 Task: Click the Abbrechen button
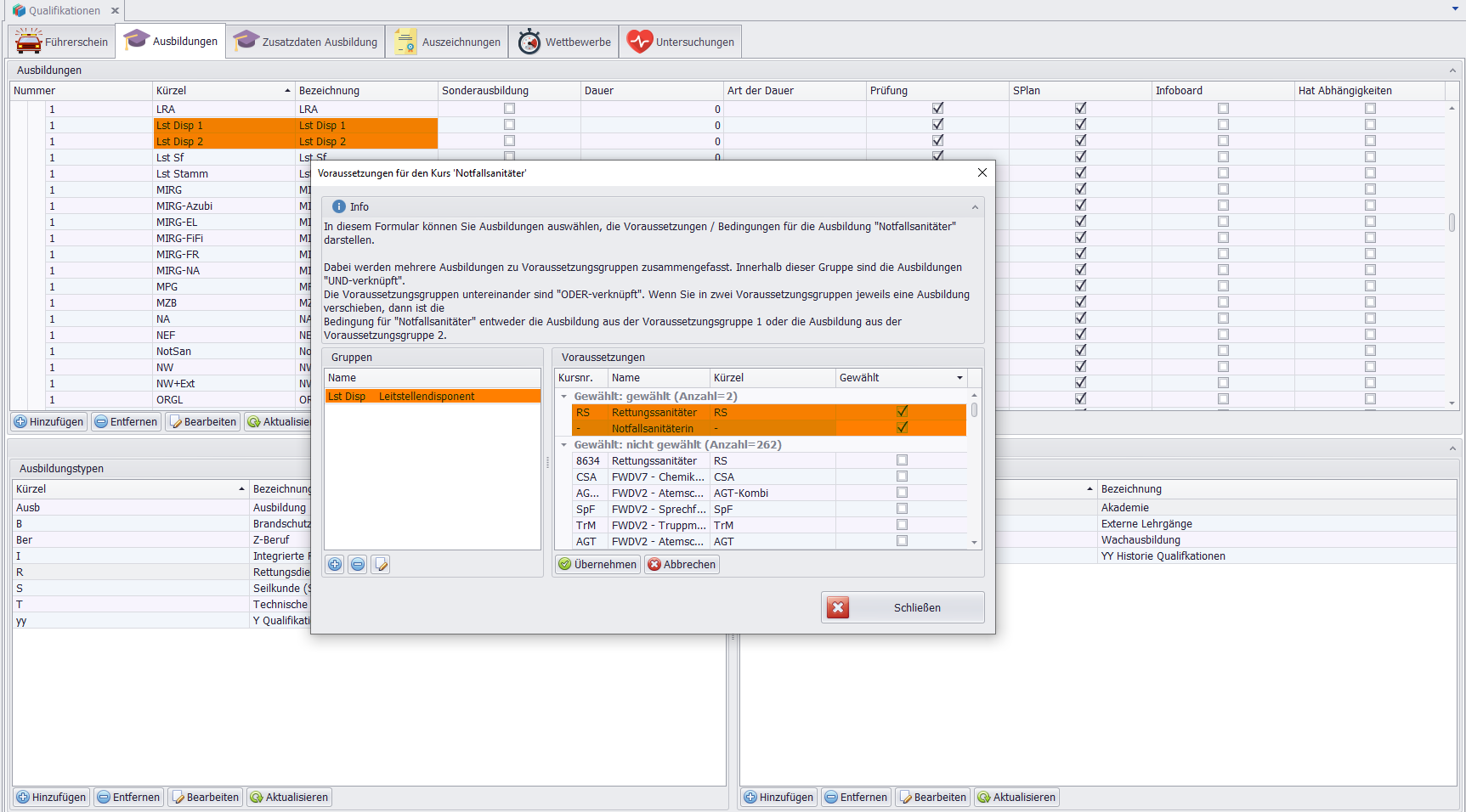682,565
